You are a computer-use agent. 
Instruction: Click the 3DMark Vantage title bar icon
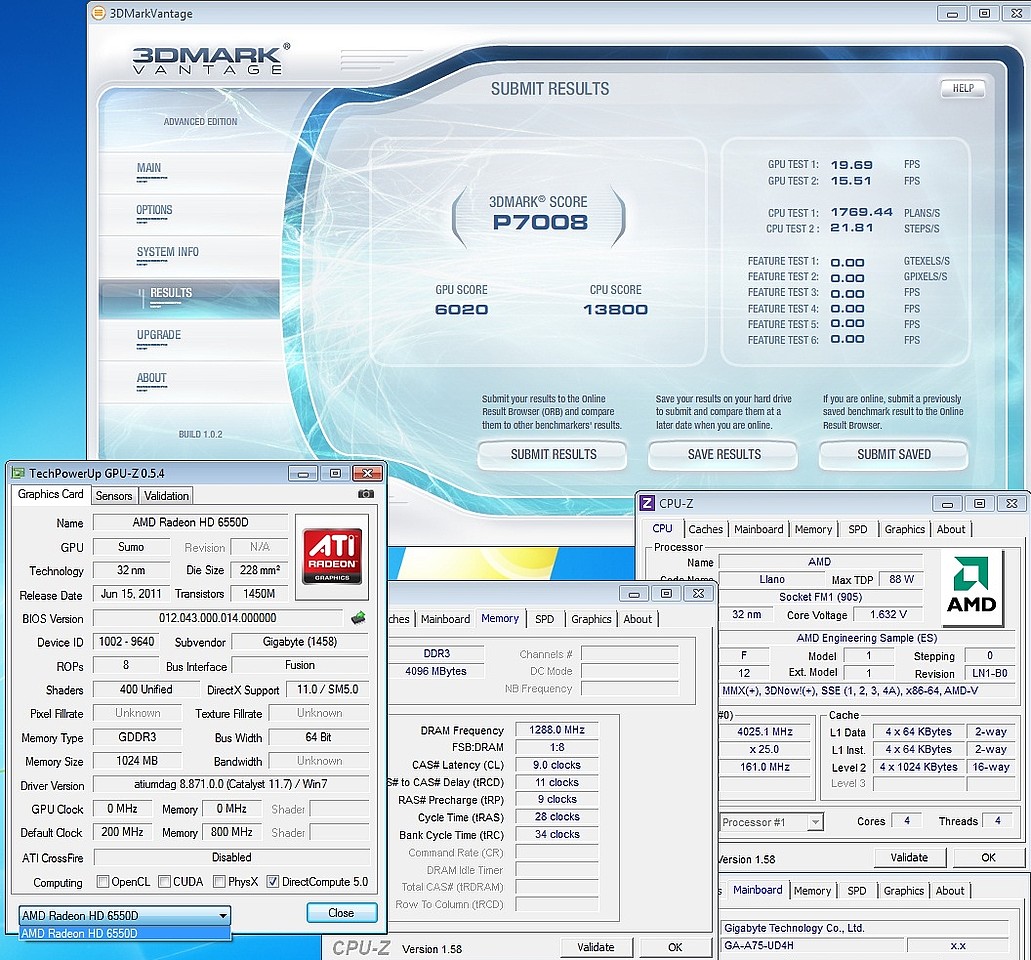[x=98, y=13]
